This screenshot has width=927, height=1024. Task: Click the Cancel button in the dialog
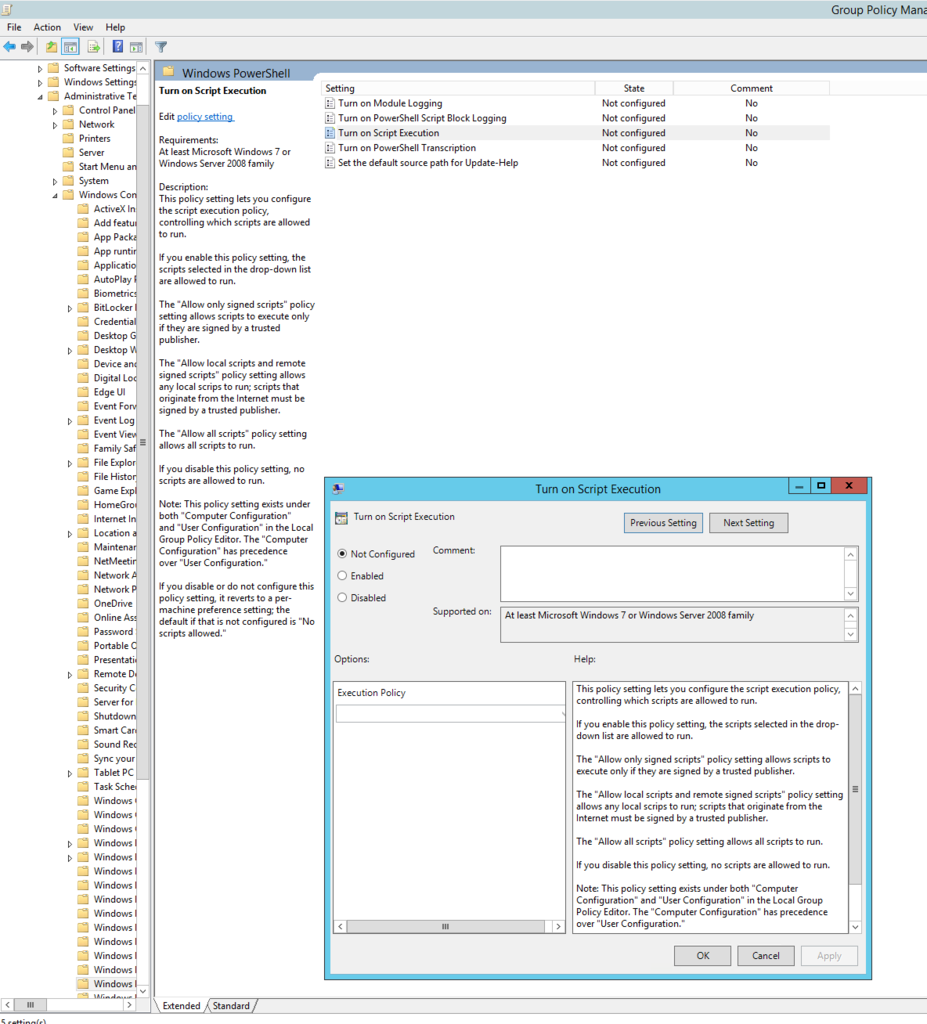pyautogui.click(x=766, y=955)
